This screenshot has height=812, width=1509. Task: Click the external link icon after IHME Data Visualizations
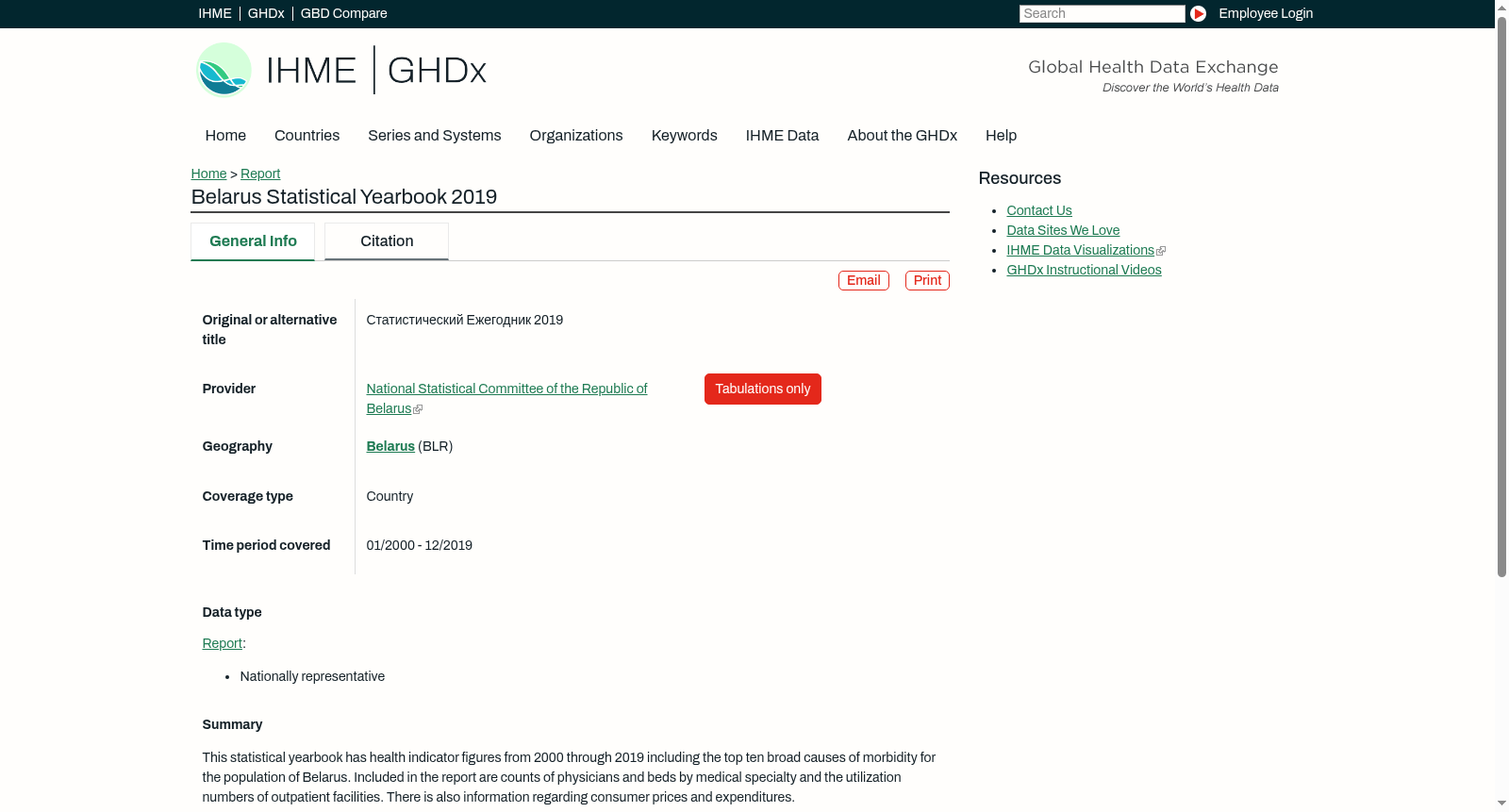pyautogui.click(x=1161, y=251)
